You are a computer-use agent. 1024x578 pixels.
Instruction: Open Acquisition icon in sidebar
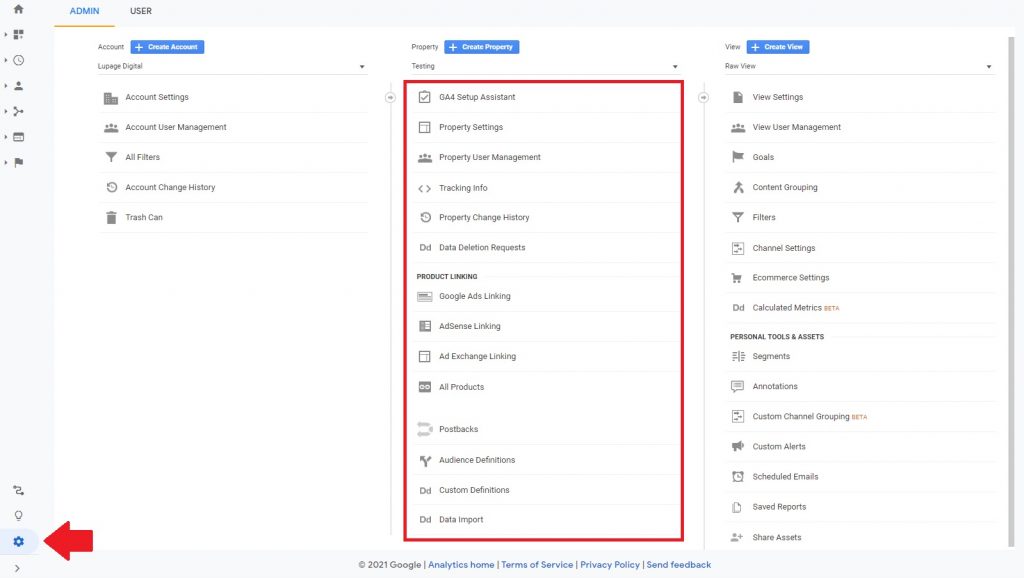tap(18, 111)
